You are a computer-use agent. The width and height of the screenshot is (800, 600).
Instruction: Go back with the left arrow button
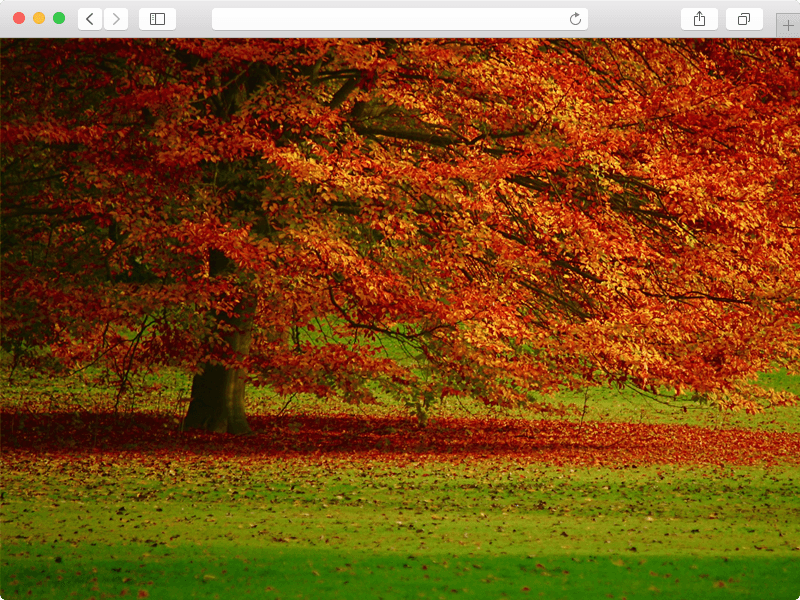click(x=90, y=19)
